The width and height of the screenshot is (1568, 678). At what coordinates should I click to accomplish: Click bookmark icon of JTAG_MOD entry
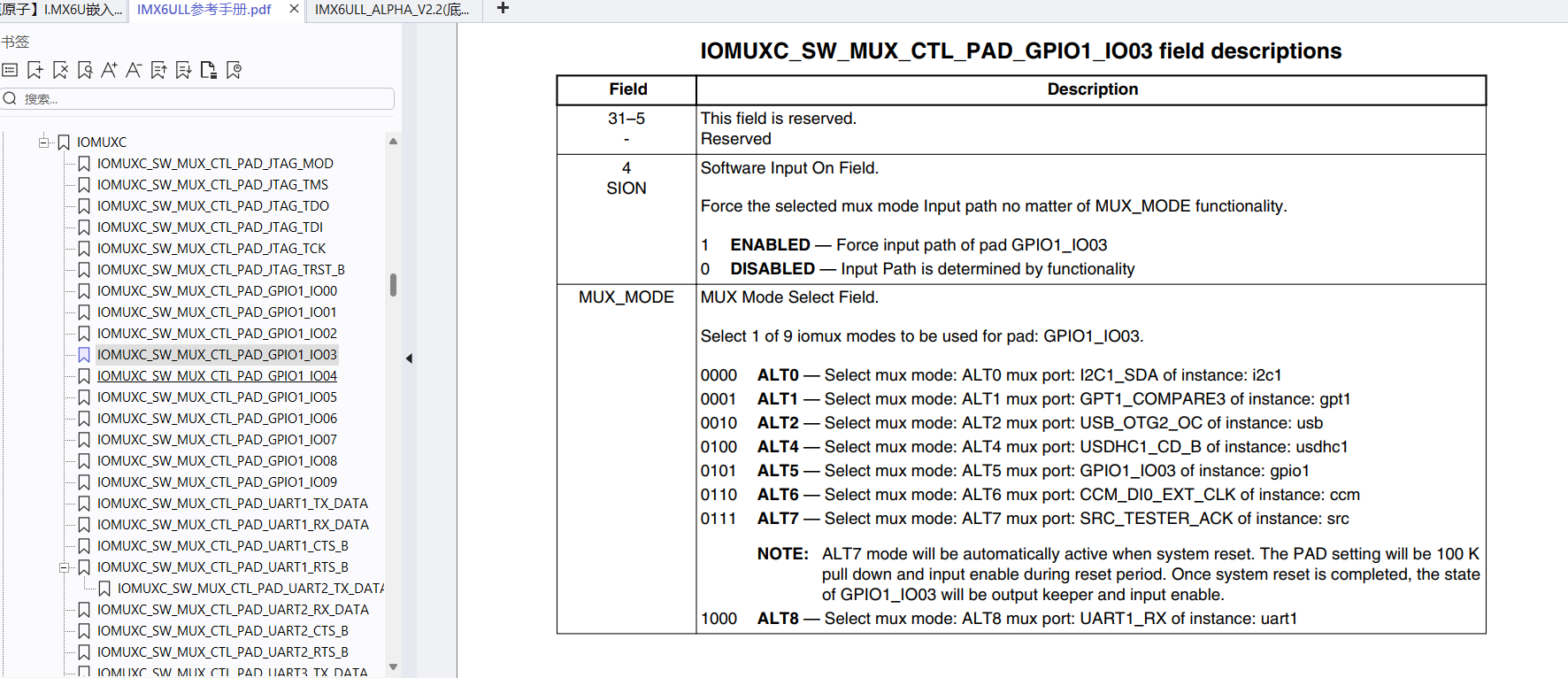point(84,163)
